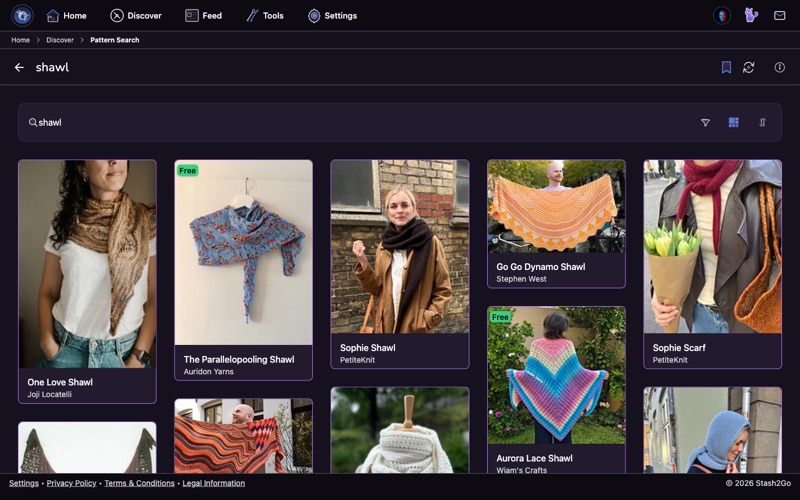Open the search filter funnel
The image size is (800, 500).
click(x=705, y=122)
